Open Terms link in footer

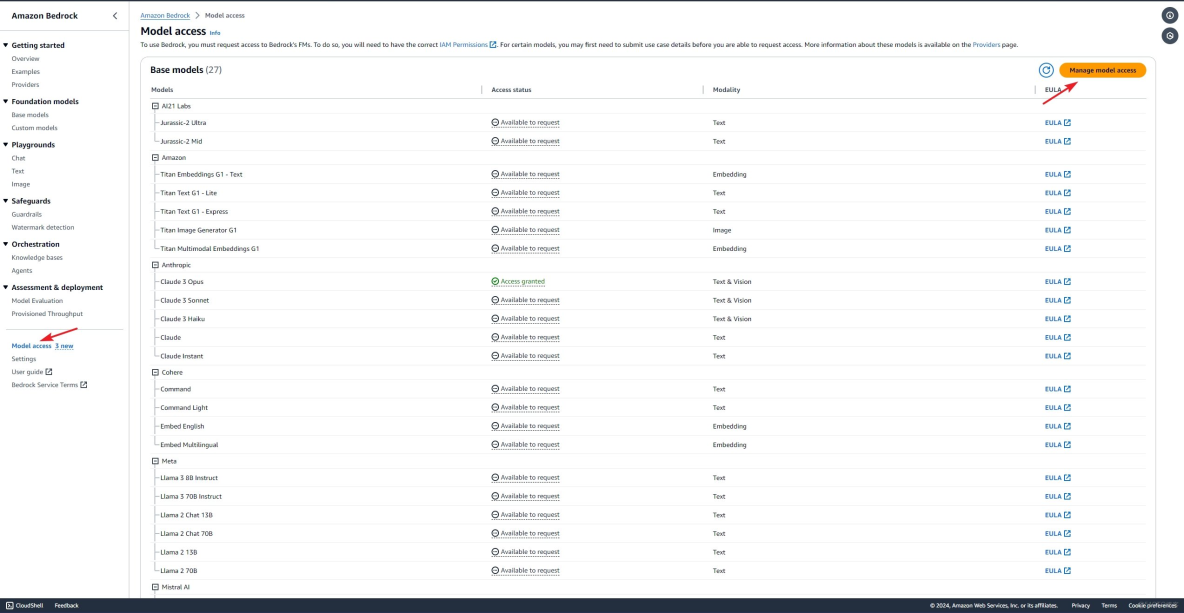(1109, 605)
